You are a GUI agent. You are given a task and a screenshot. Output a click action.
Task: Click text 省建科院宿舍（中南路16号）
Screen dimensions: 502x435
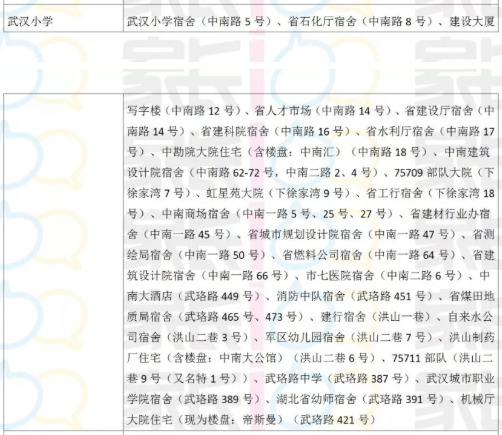coord(279,131)
